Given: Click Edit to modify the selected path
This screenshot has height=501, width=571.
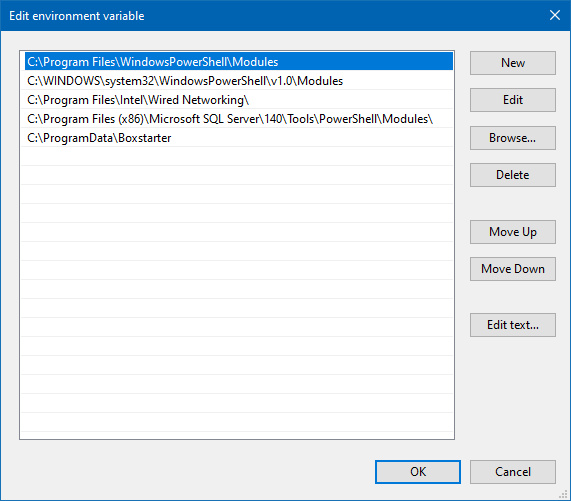Looking at the screenshot, I should point(513,100).
